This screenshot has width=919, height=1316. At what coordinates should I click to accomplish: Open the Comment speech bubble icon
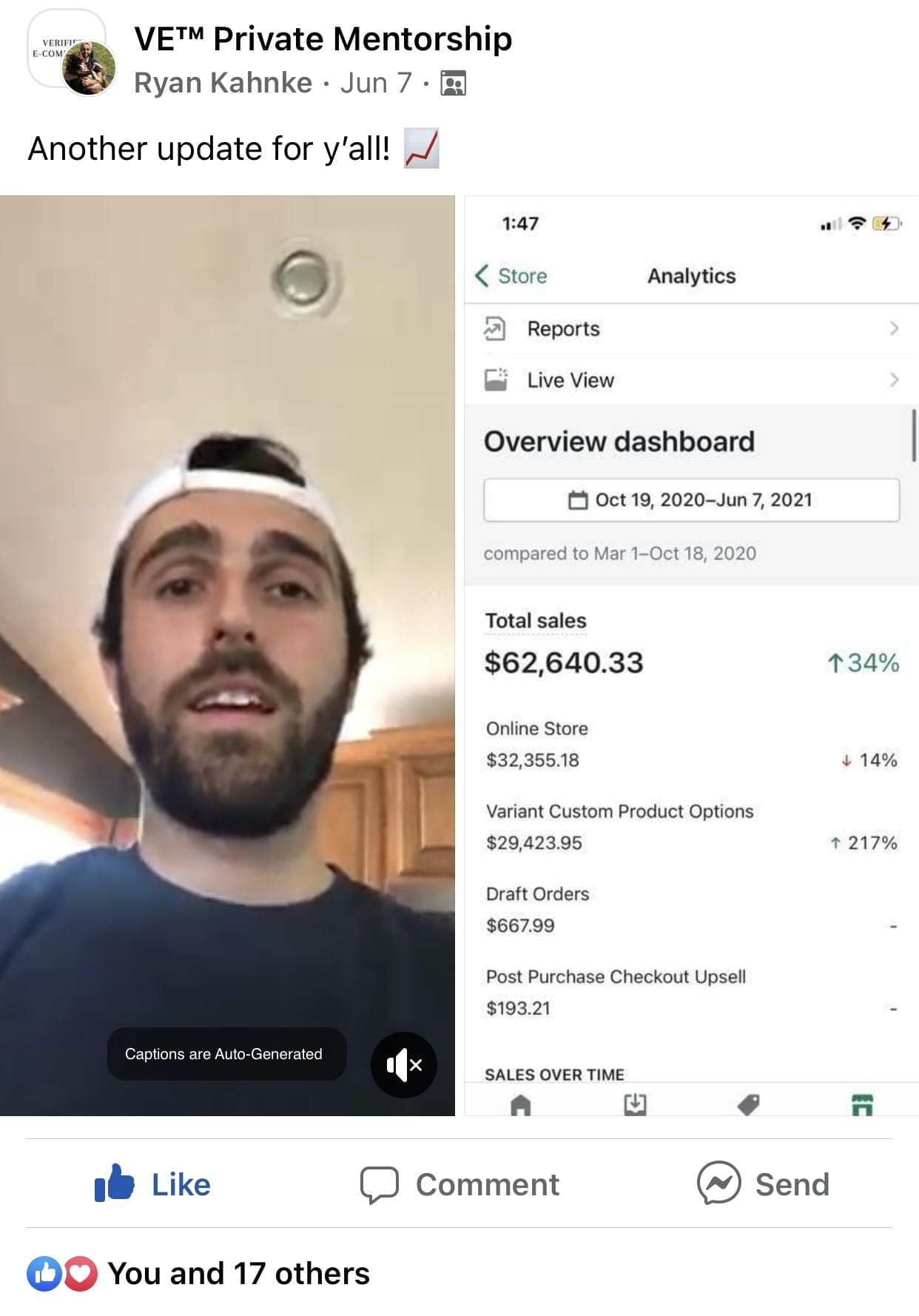[379, 1185]
